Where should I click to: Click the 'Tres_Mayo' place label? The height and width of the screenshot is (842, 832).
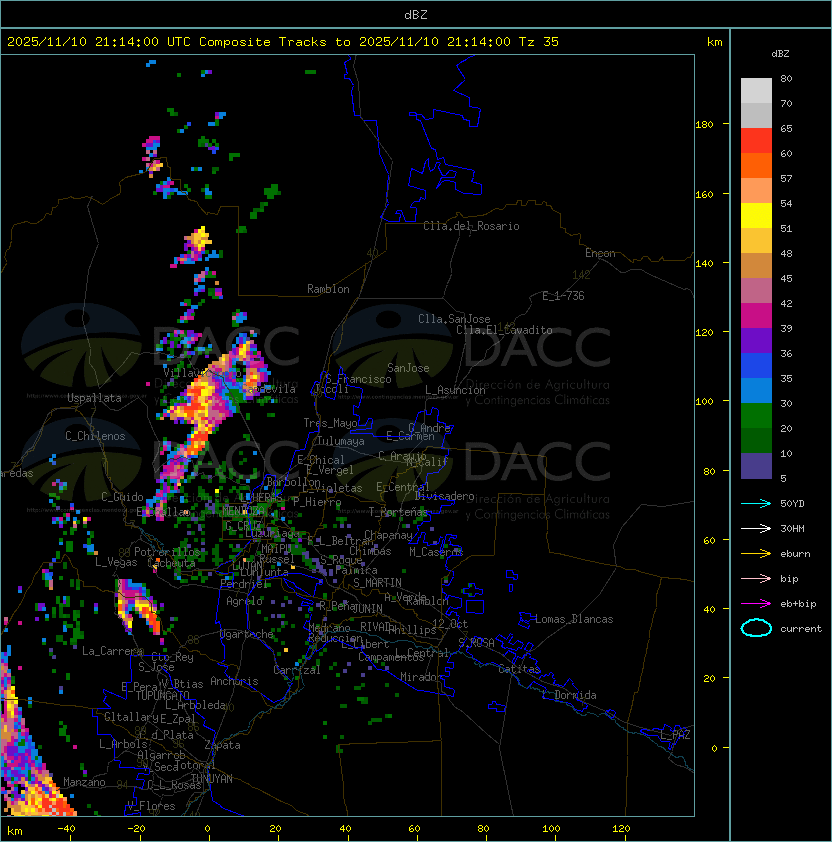[330, 423]
